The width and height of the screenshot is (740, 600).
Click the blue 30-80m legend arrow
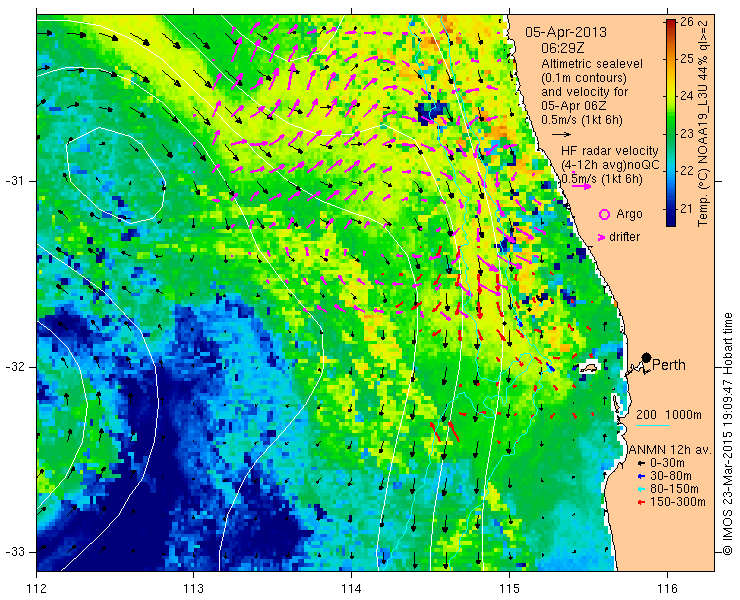pyautogui.click(x=641, y=476)
